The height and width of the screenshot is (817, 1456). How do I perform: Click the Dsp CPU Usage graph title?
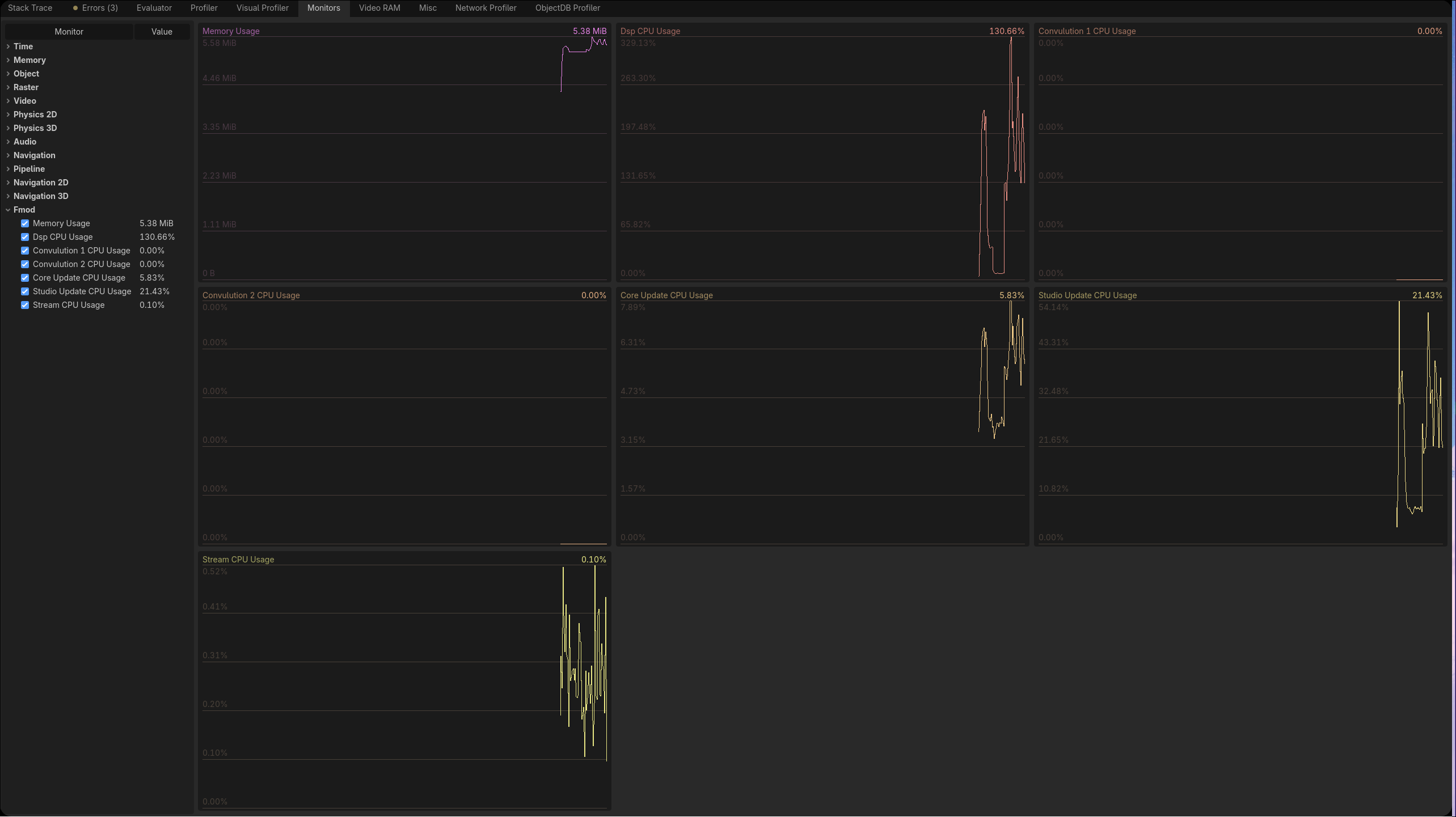(x=650, y=31)
